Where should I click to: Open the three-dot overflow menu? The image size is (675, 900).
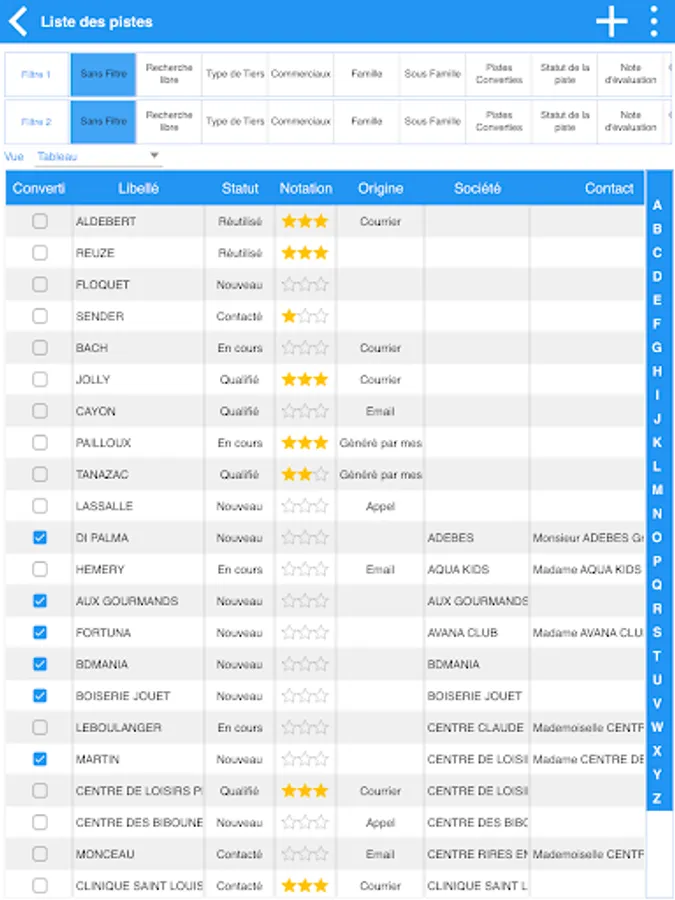654,22
